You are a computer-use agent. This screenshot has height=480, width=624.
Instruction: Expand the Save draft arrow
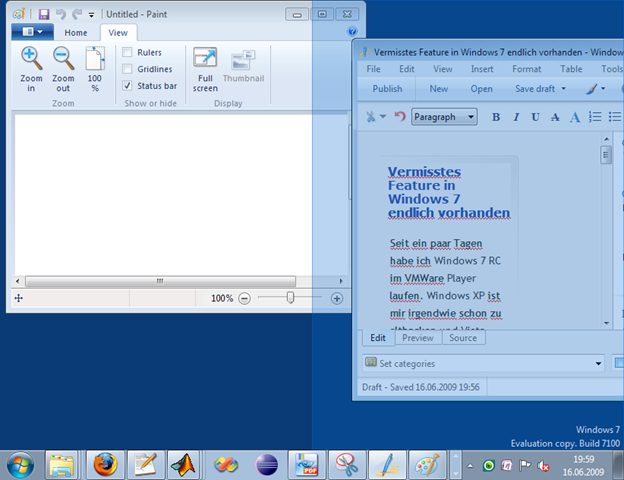click(x=564, y=88)
